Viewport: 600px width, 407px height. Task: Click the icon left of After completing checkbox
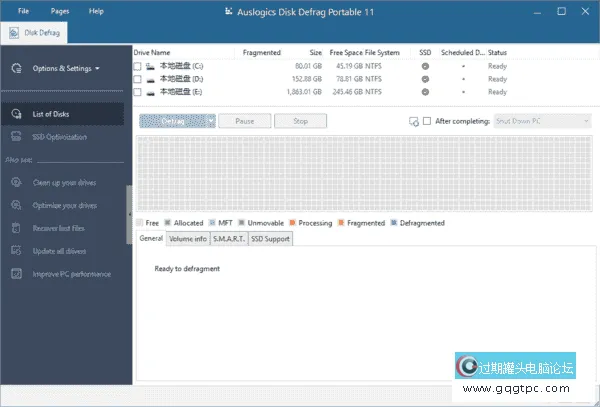coord(413,122)
